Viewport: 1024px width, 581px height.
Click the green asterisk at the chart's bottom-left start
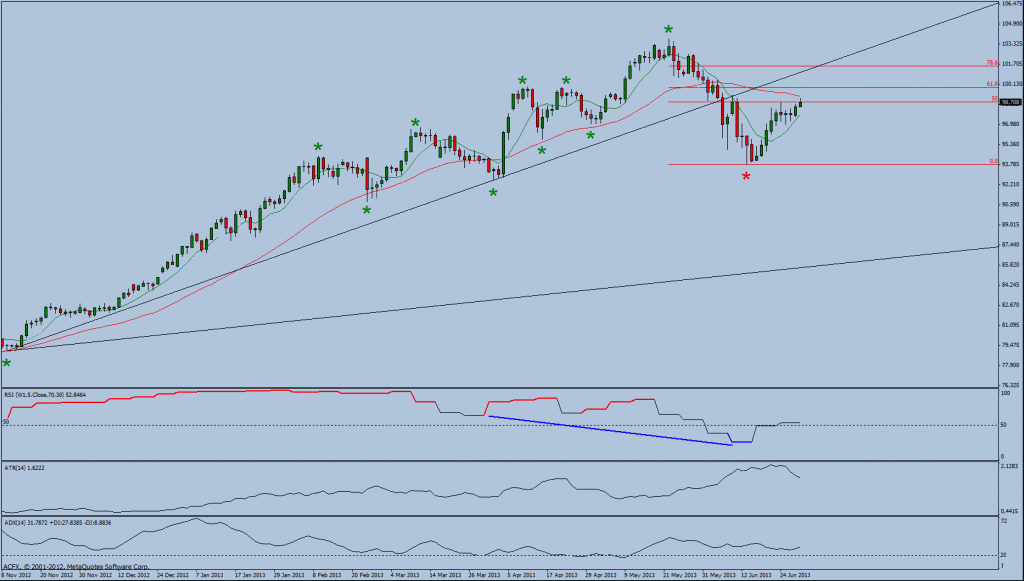pyautogui.click(x=7, y=360)
